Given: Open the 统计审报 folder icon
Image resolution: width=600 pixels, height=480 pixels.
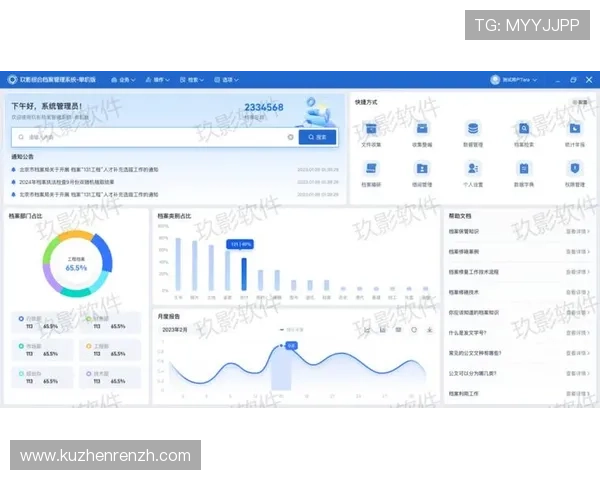Looking at the screenshot, I should click(573, 129).
